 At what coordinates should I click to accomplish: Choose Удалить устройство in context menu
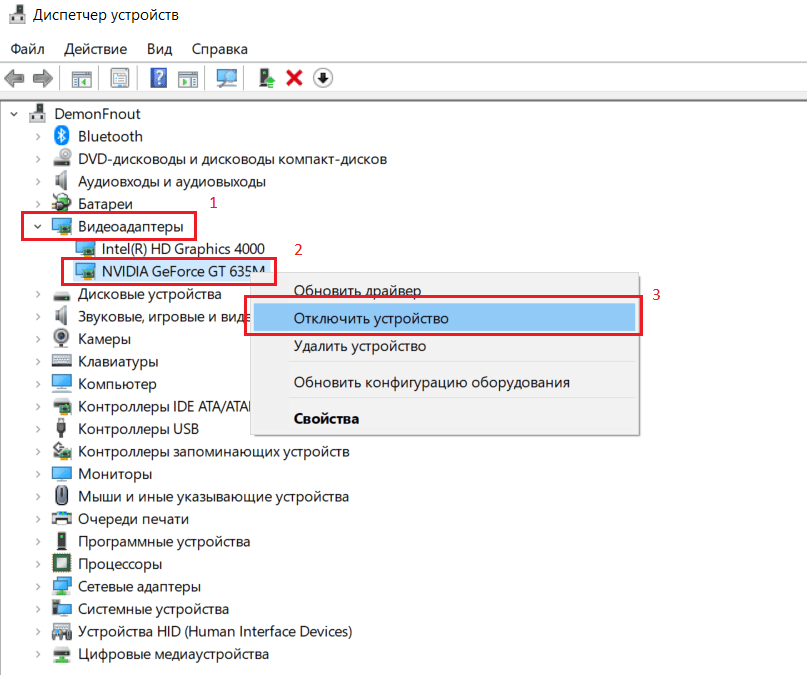pyautogui.click(x=360, y=346)
